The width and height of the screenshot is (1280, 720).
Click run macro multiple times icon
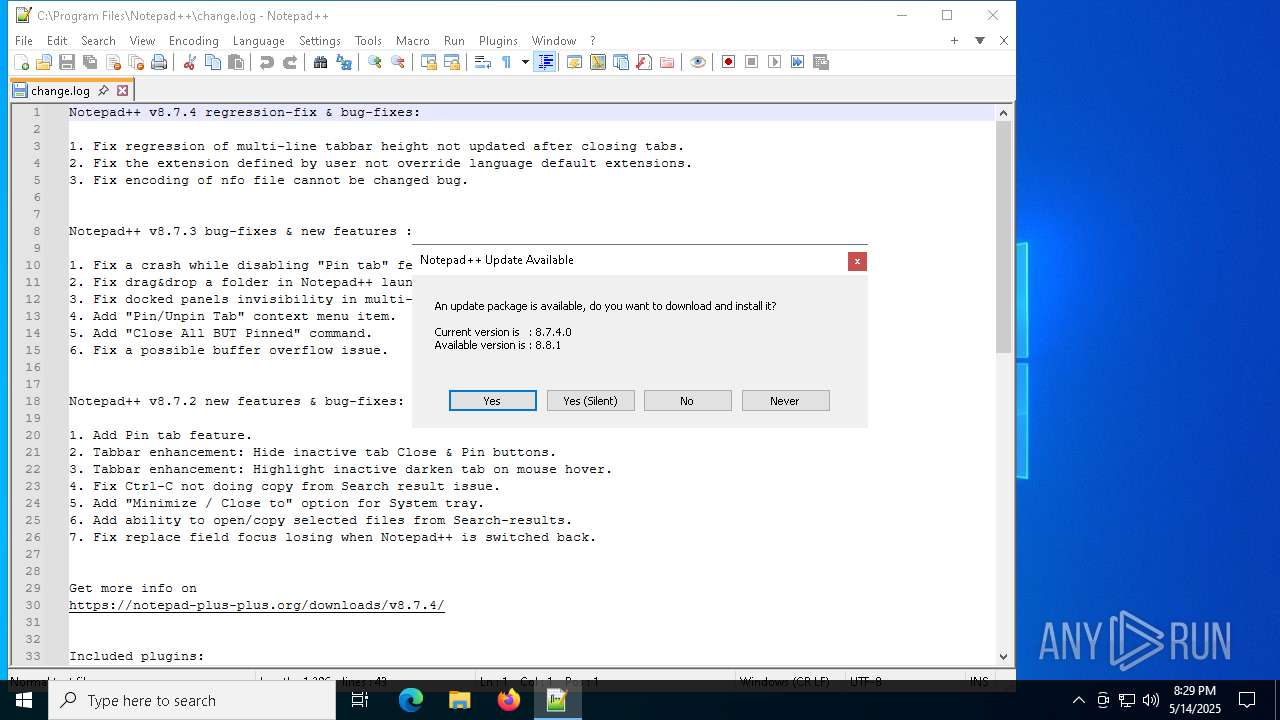pos(797,62)
